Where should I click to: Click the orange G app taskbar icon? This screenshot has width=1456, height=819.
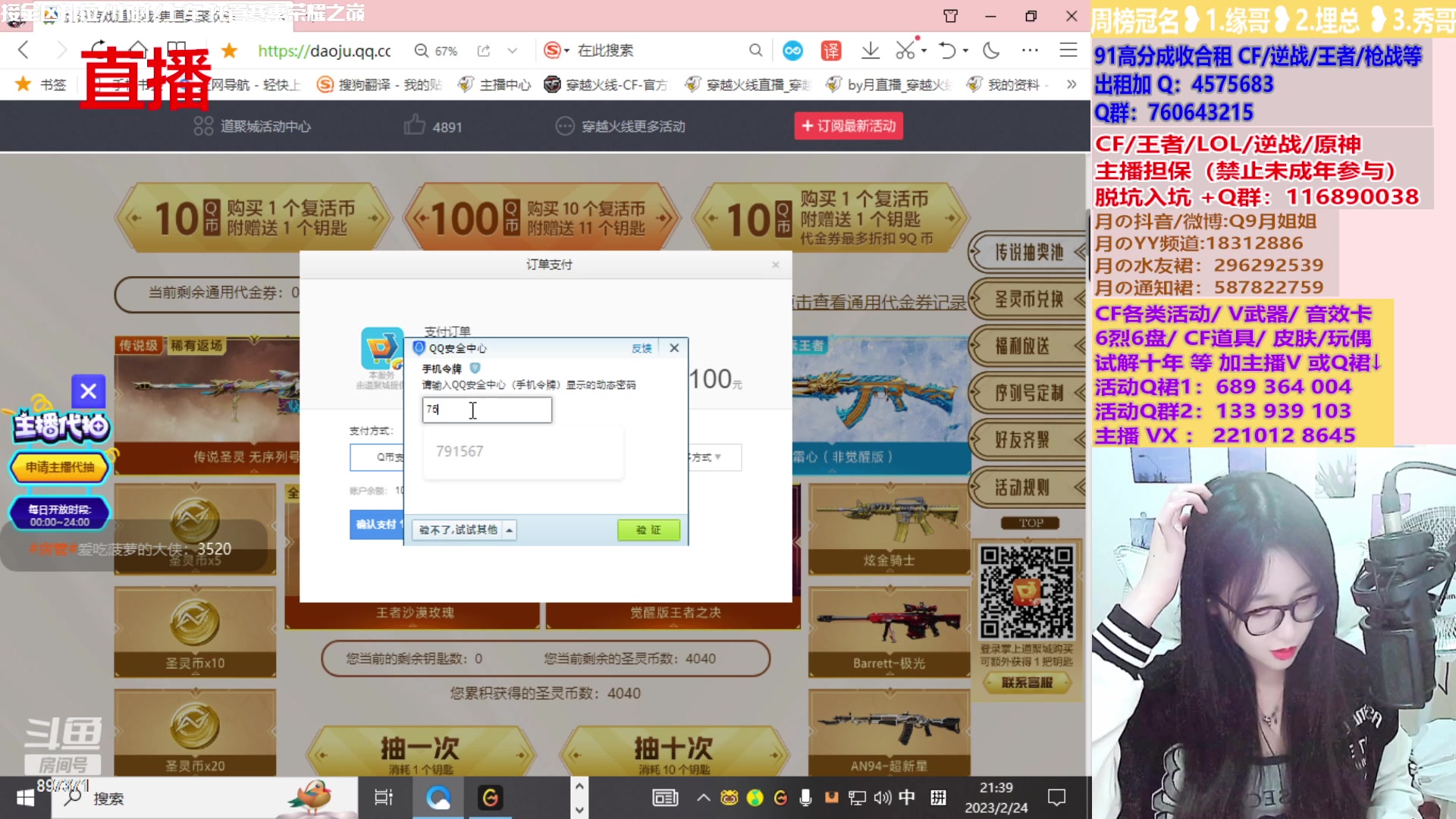491,798
